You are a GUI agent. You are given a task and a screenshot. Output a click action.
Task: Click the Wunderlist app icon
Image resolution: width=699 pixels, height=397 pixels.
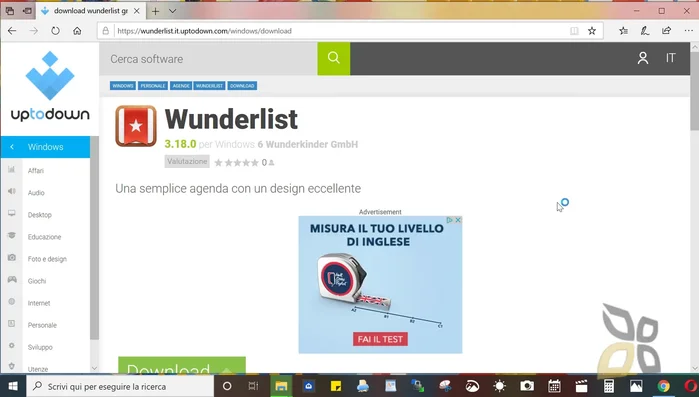(x=136, y=126)
